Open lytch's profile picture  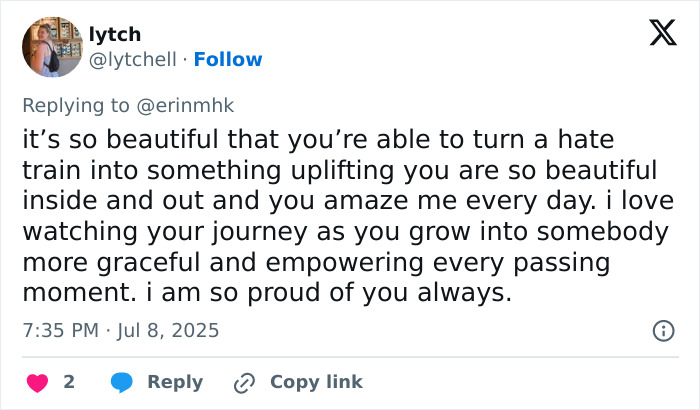[51, 46]
